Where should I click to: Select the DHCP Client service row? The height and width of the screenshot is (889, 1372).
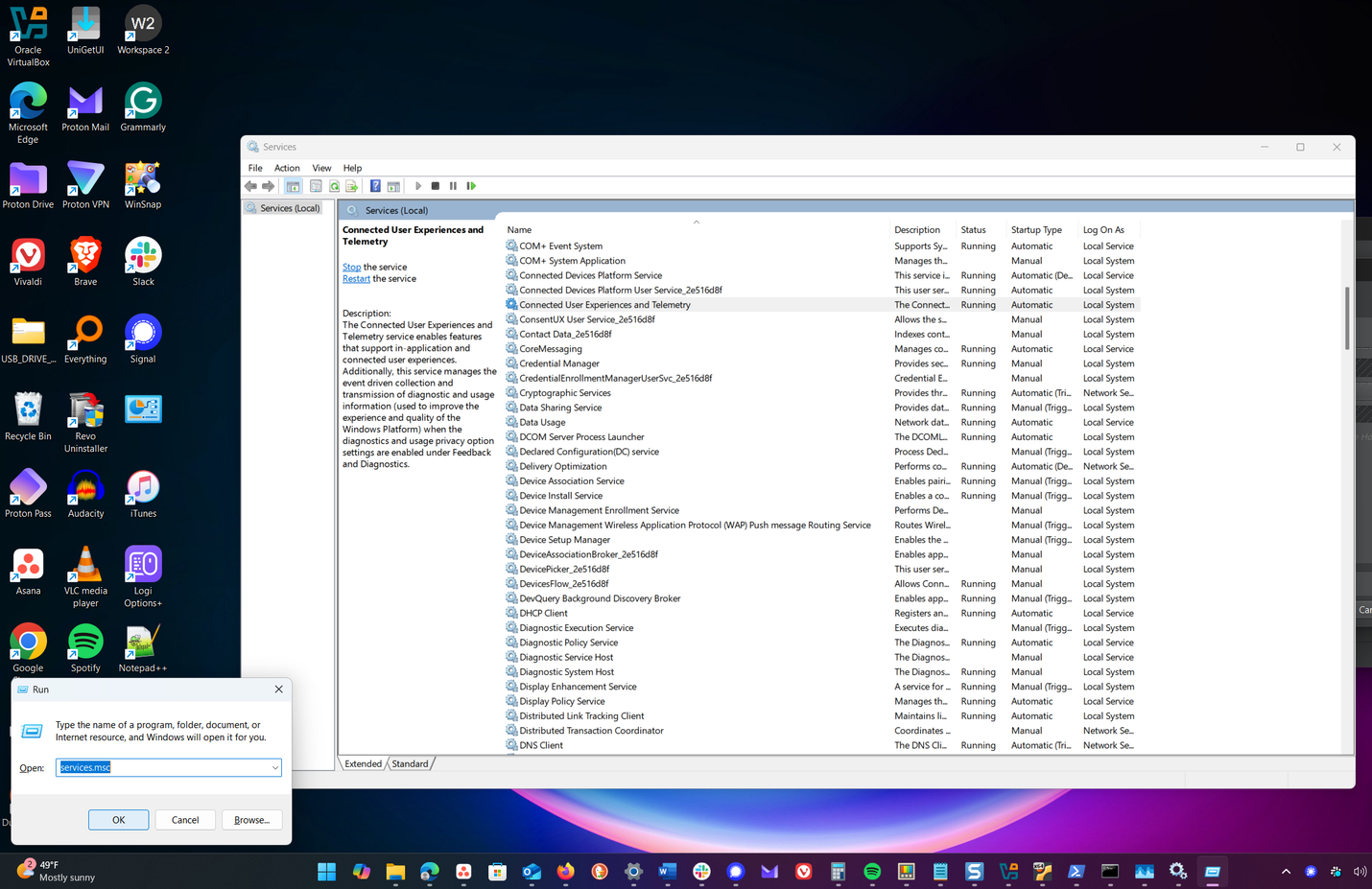543,614
